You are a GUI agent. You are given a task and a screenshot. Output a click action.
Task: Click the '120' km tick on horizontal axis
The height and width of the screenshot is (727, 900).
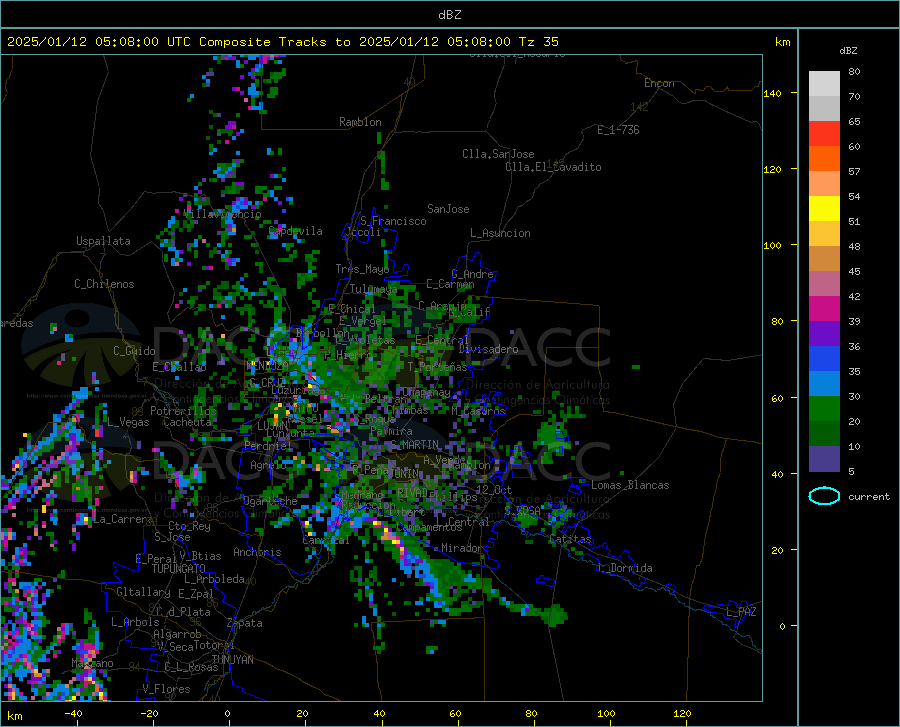(x=682, y=713)
